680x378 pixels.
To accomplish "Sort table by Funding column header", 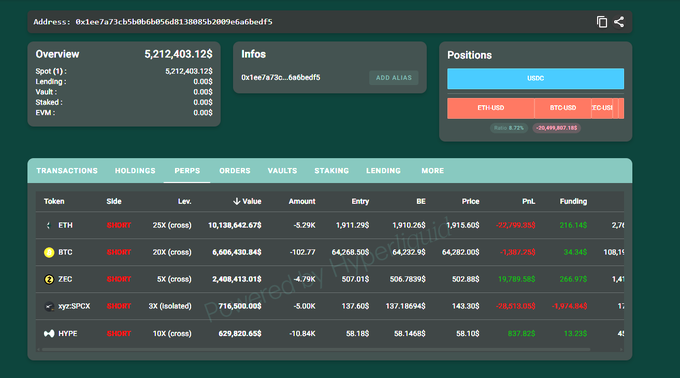I will point(573,201).
